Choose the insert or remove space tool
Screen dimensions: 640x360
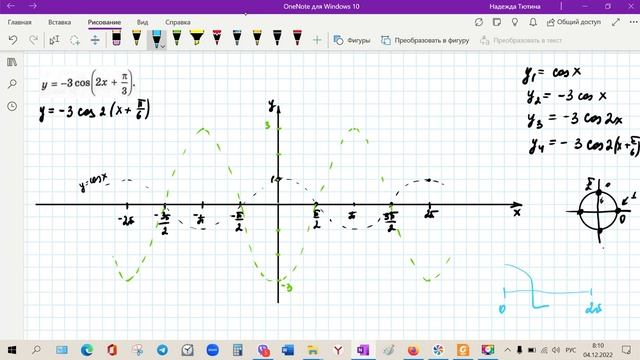click(95, 40)
